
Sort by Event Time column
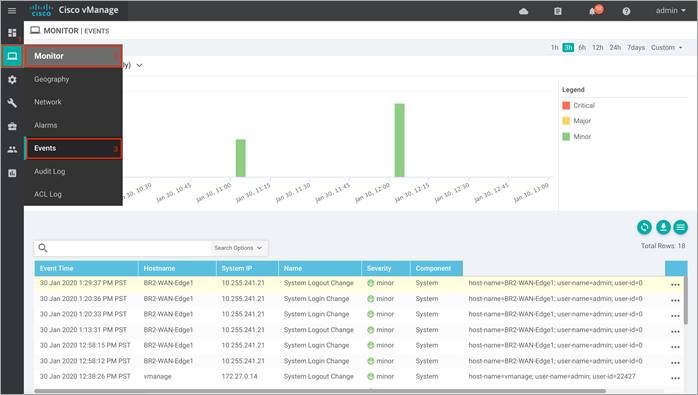point(86,269)
